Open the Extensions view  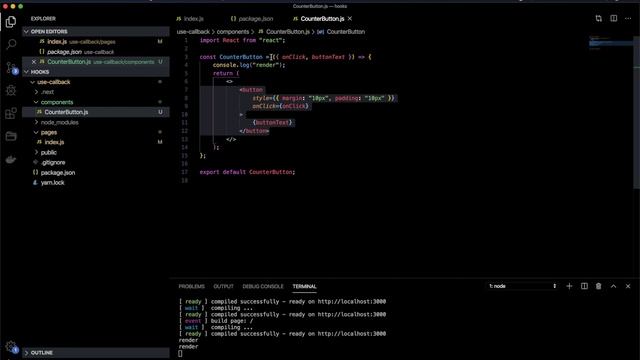(11, 113)
